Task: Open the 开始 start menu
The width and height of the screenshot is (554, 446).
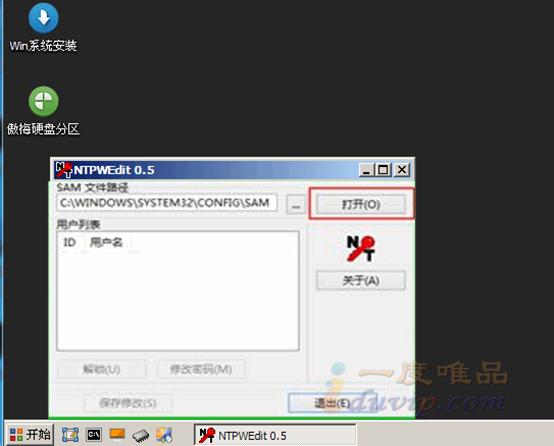Action: (30, 434)
